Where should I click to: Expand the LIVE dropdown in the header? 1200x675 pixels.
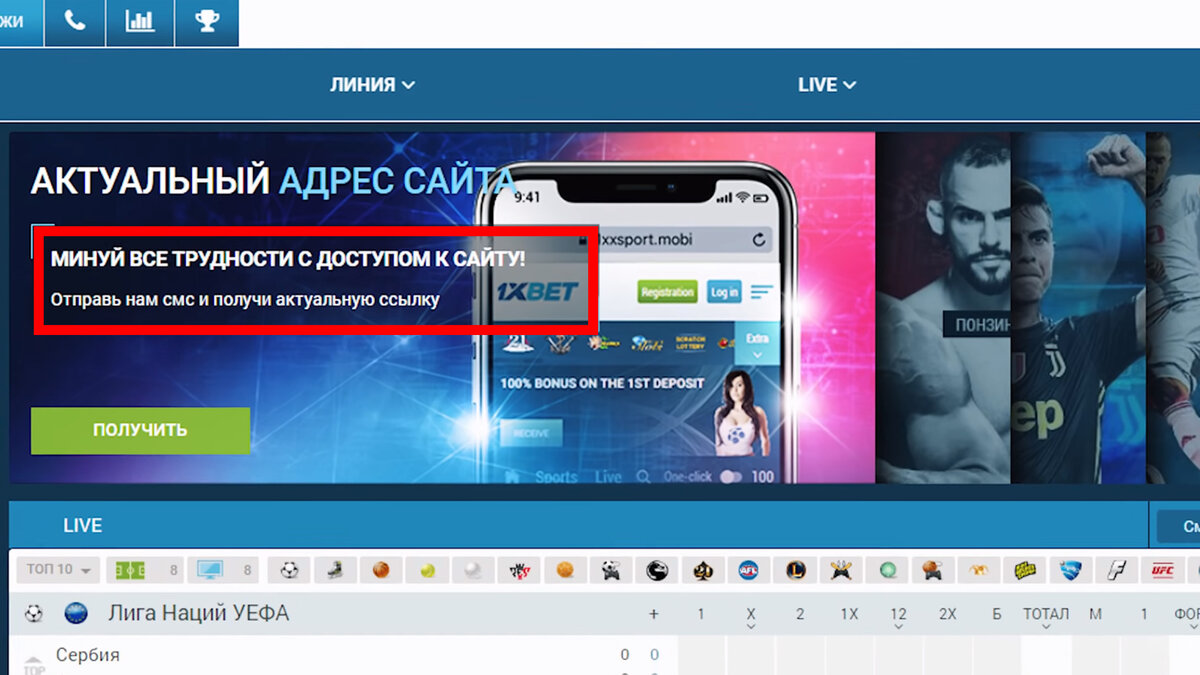(x=826, y=84)
